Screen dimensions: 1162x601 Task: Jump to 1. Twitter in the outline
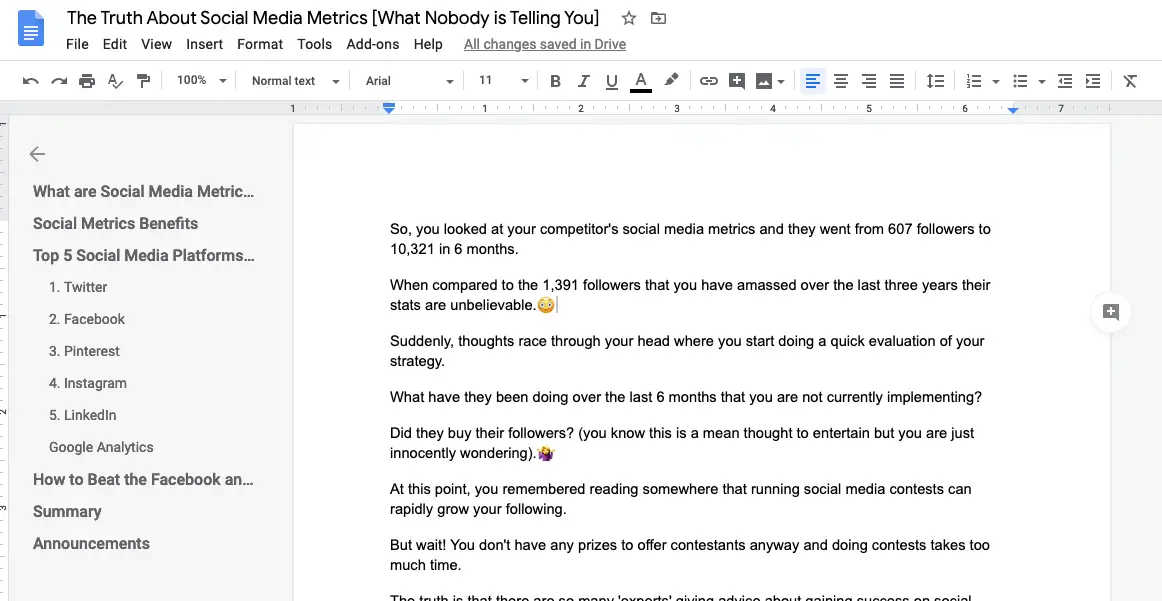78,288
